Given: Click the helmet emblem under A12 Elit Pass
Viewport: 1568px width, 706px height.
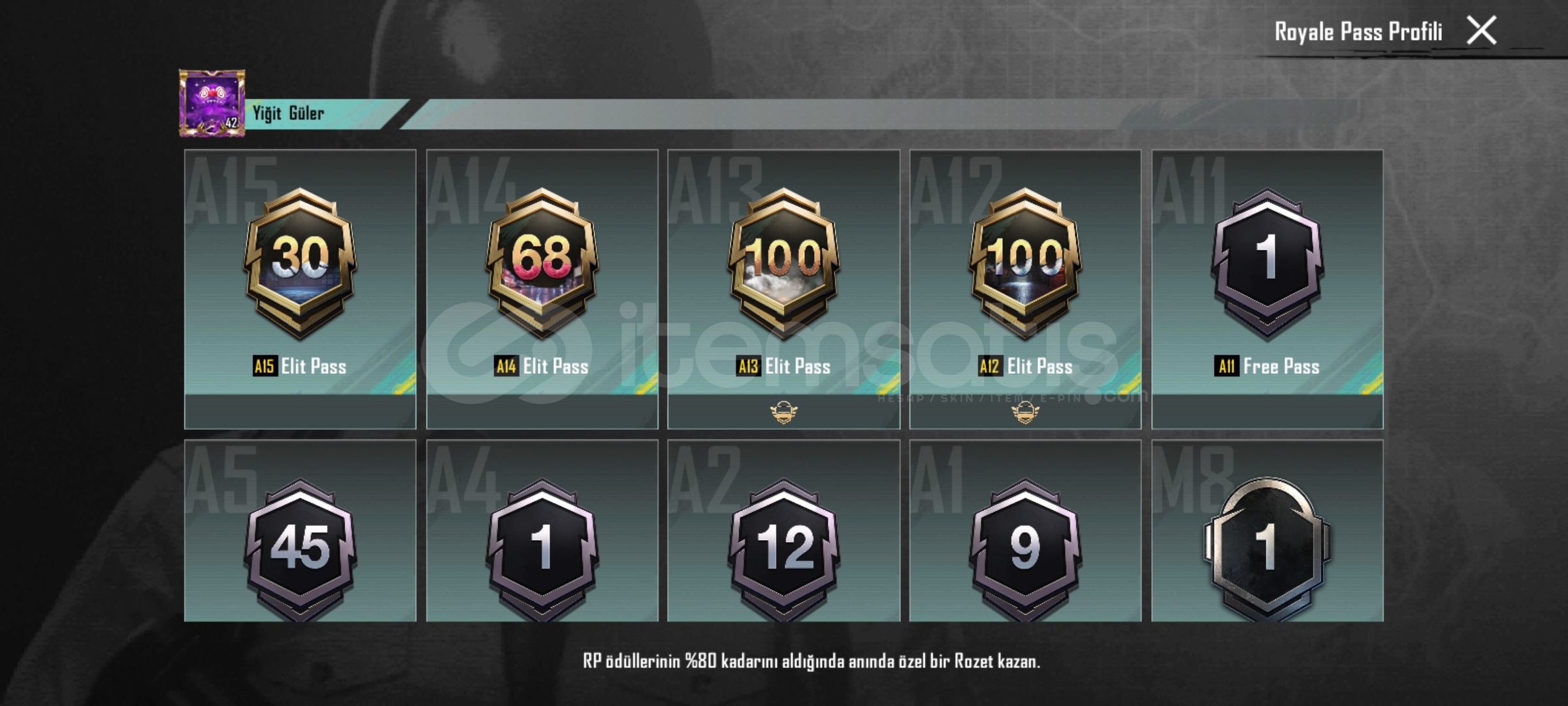Looking at the screenshot, I should 1026,412.
